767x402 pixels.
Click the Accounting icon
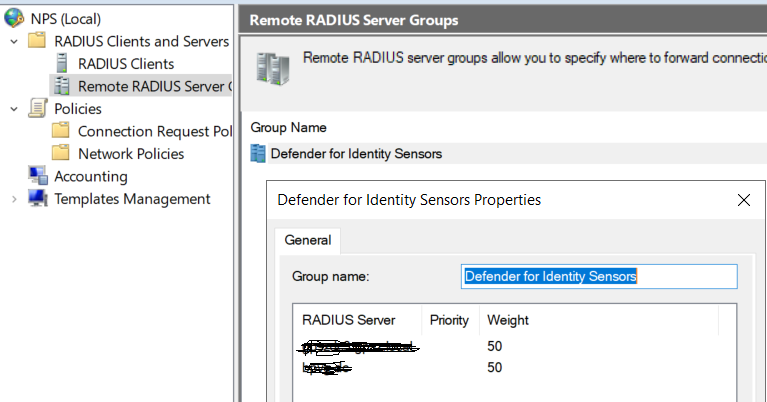click(37, 176)
